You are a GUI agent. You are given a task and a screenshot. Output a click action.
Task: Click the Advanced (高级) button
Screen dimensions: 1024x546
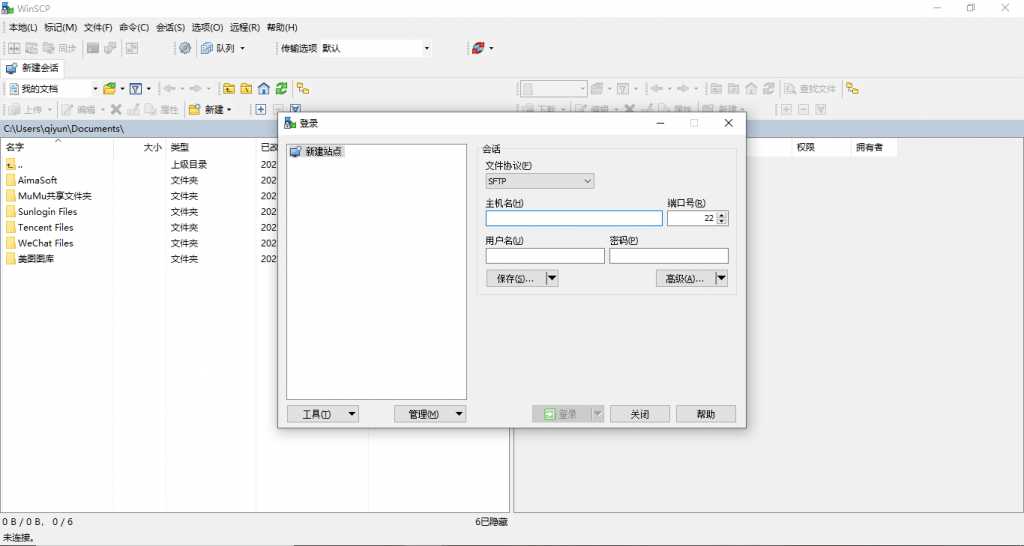(x=685, y=279)
